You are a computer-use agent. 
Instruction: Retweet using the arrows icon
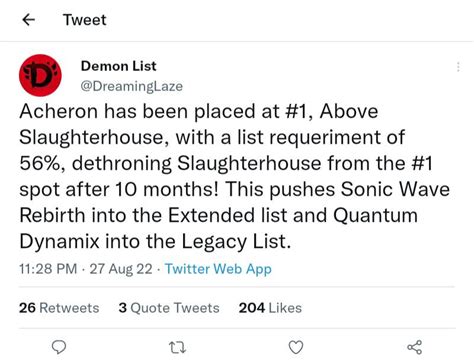[x=177, y=348]
